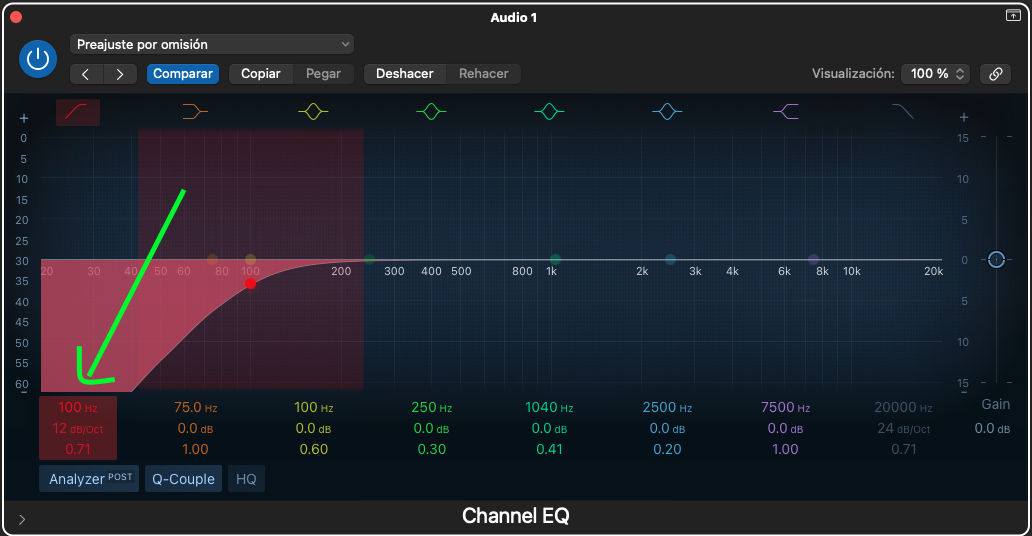Toggle the Analyzer POST button

click(90, 479)
